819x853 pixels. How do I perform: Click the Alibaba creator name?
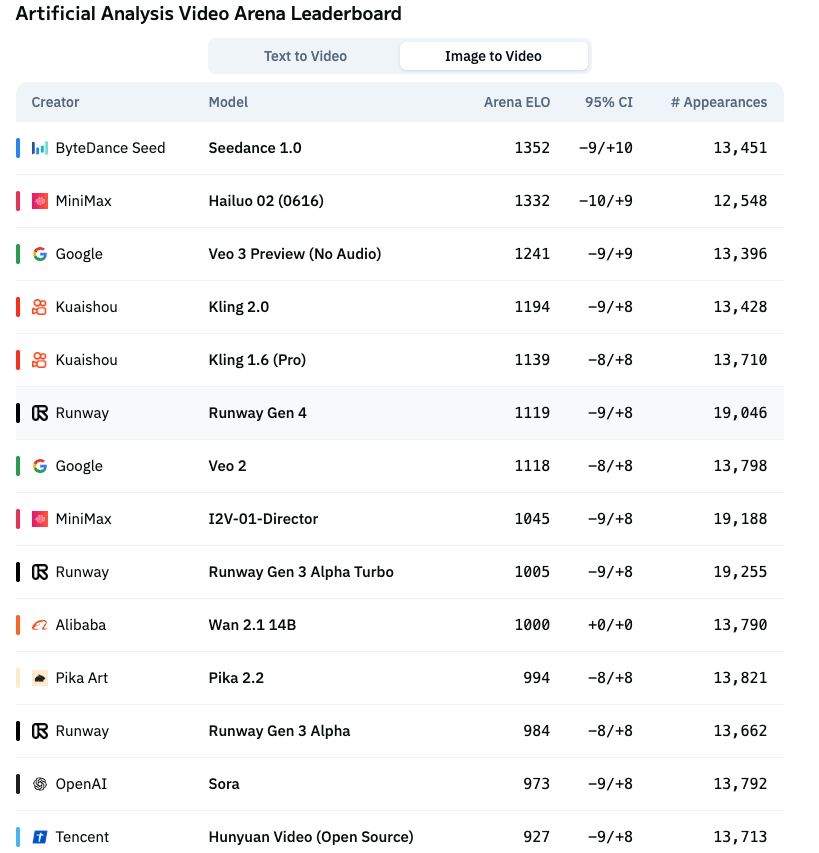coord(80,625)
